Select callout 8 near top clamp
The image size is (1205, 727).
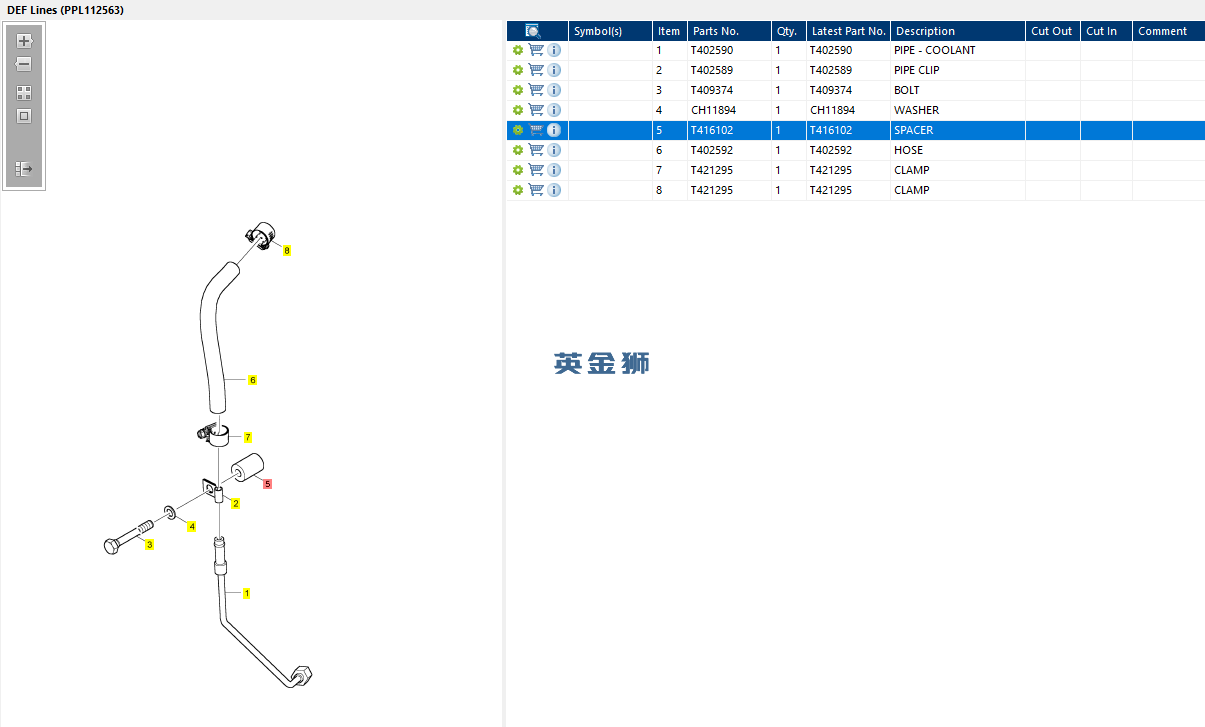(287, 250)
